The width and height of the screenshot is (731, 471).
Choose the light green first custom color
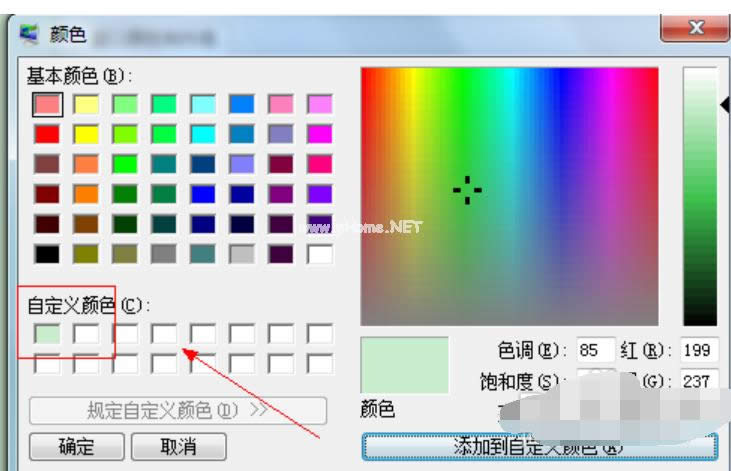tap(47, 332)
